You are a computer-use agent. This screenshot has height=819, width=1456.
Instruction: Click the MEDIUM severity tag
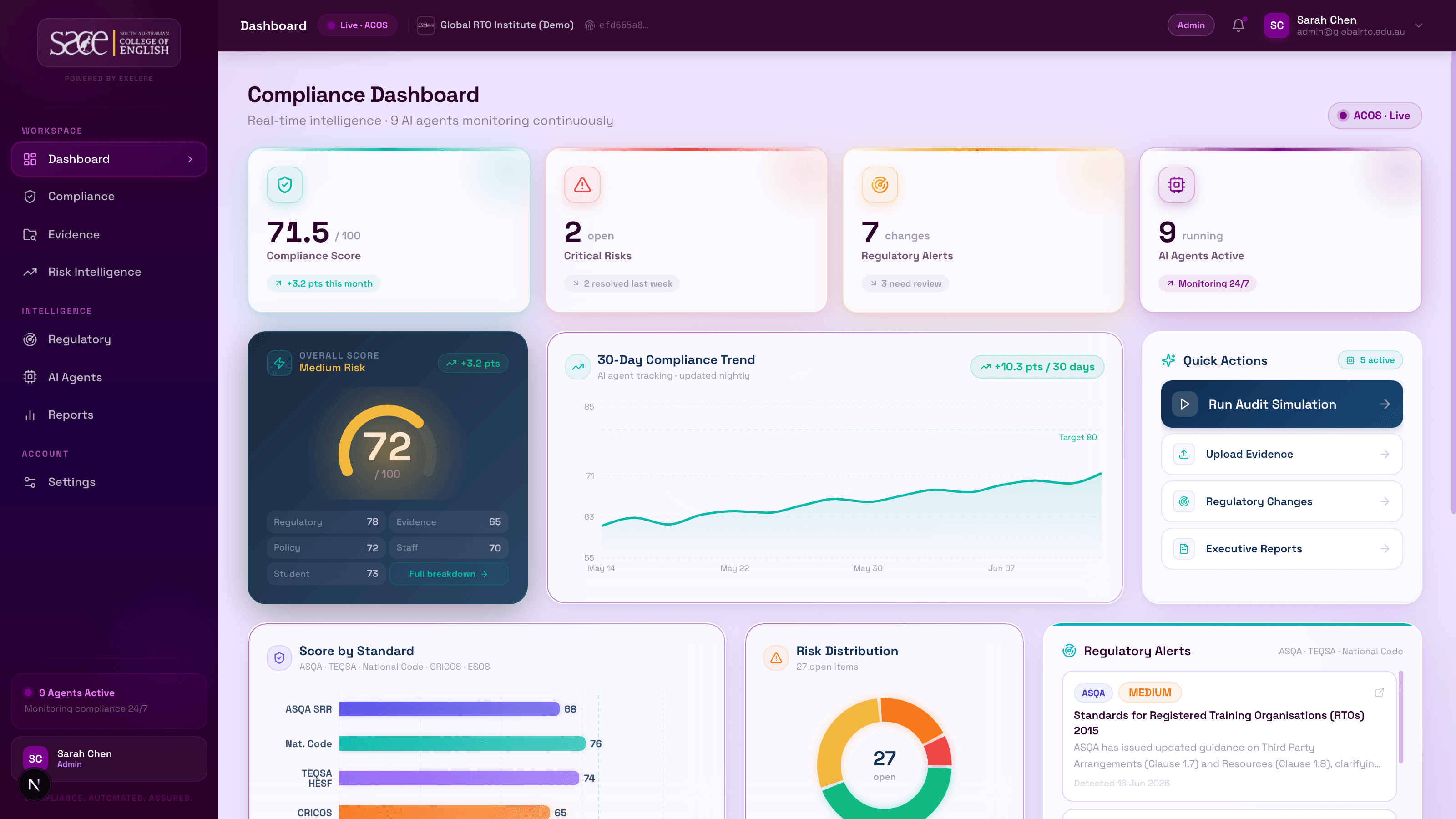point(1150,693)
